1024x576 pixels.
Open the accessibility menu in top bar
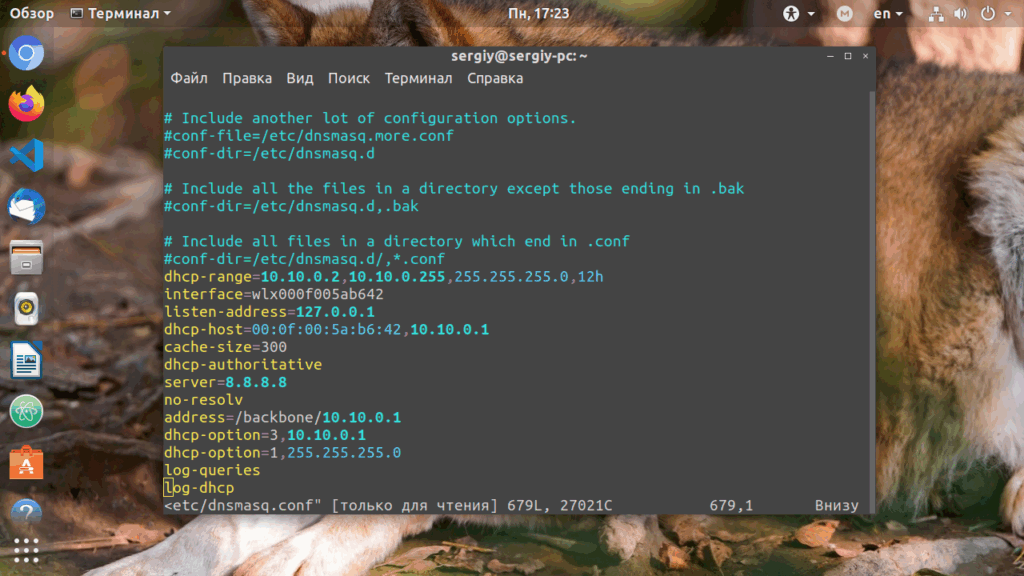(x=798, y=13)
